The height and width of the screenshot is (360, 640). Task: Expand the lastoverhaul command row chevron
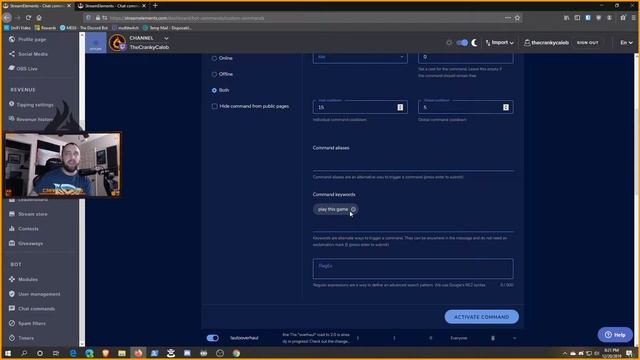[x=514, y=338]
